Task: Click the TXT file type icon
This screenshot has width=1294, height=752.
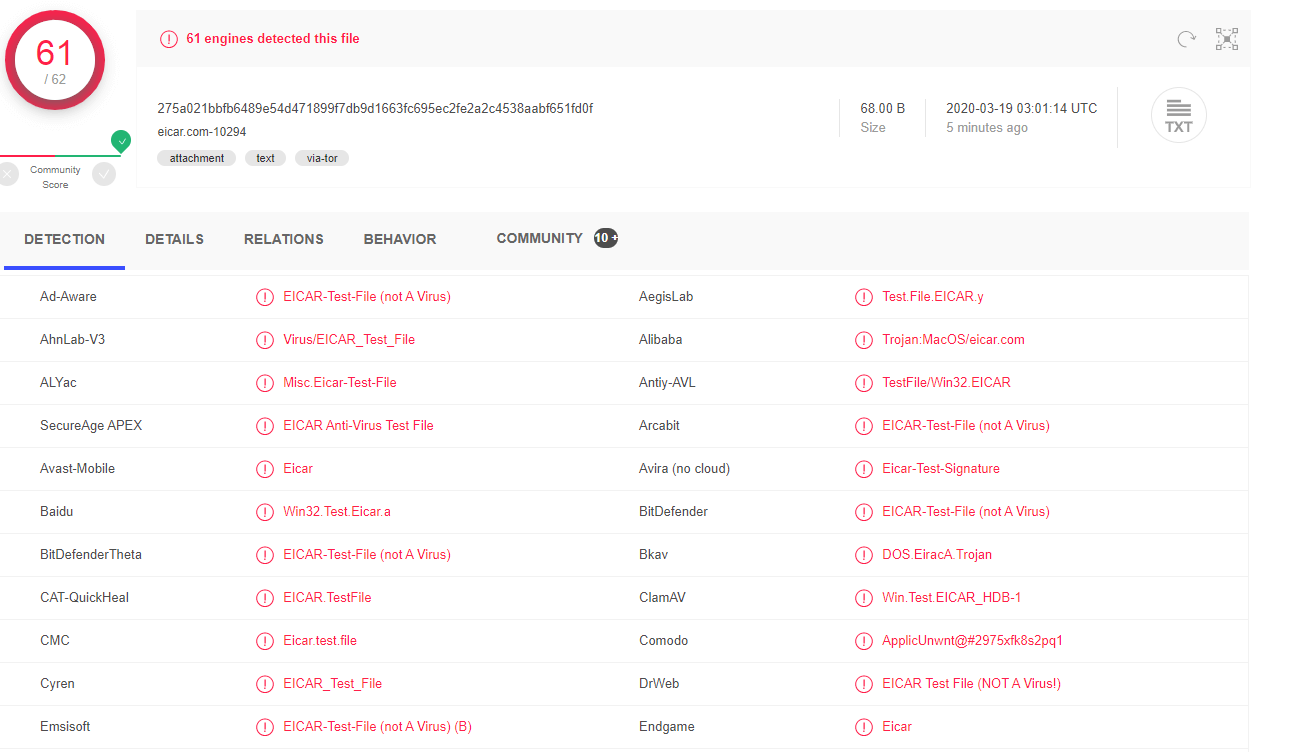Action: (1178, 115)
